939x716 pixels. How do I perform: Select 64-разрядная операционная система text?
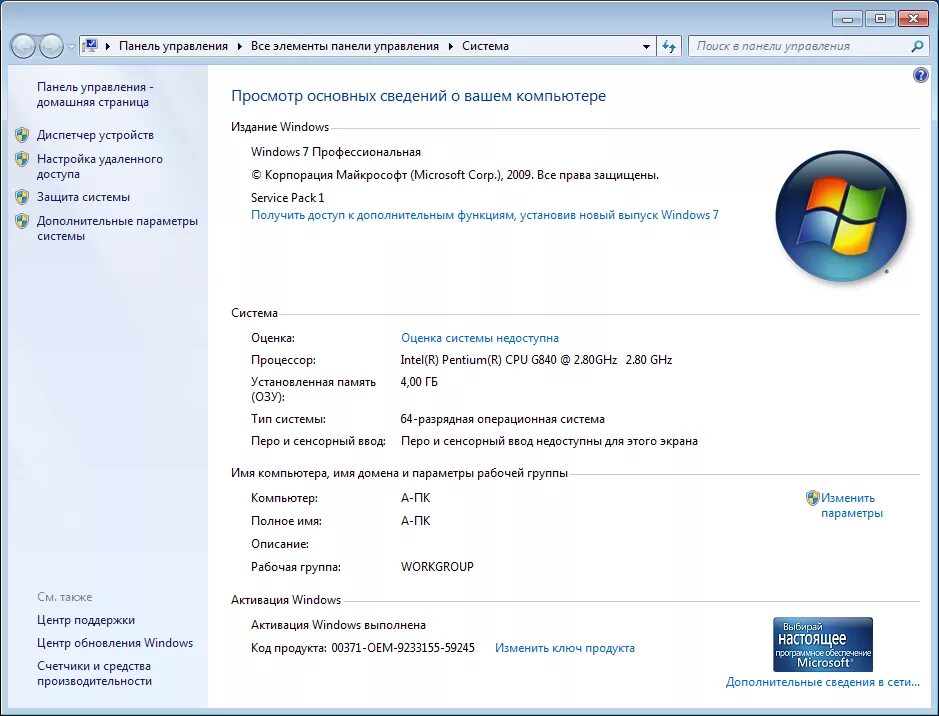502,419
